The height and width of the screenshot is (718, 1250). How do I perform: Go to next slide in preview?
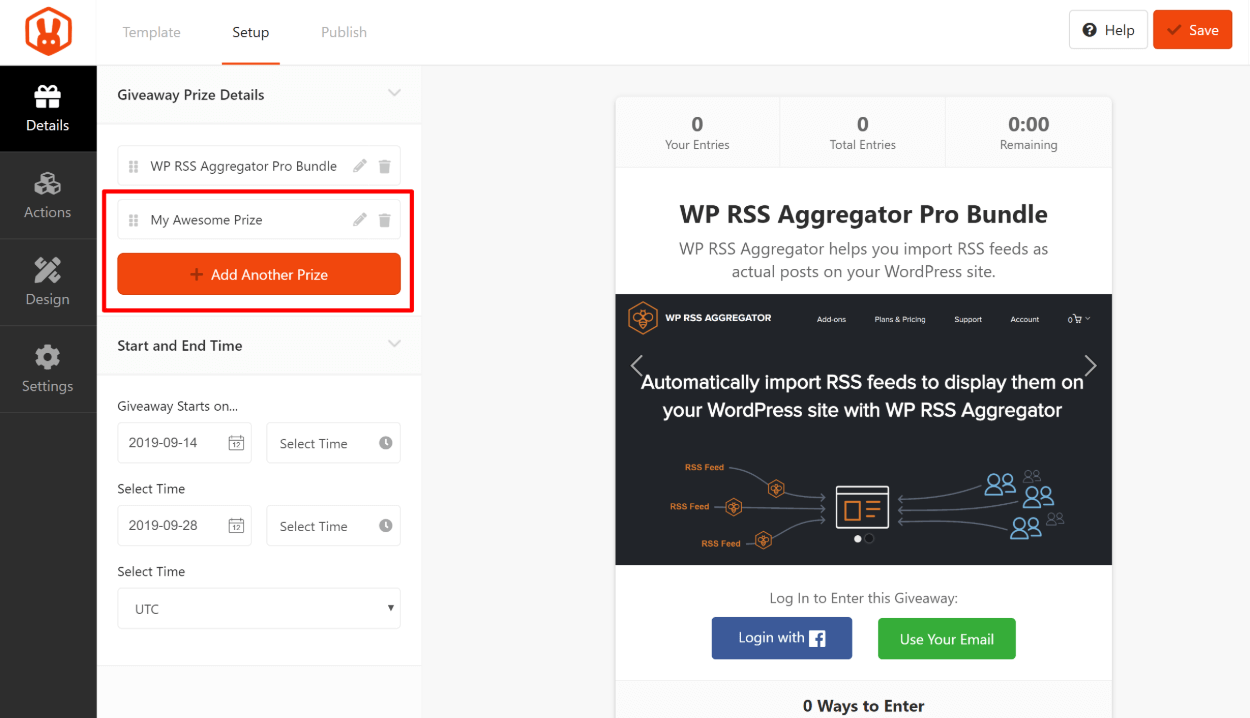click(x=1090, y=365)
